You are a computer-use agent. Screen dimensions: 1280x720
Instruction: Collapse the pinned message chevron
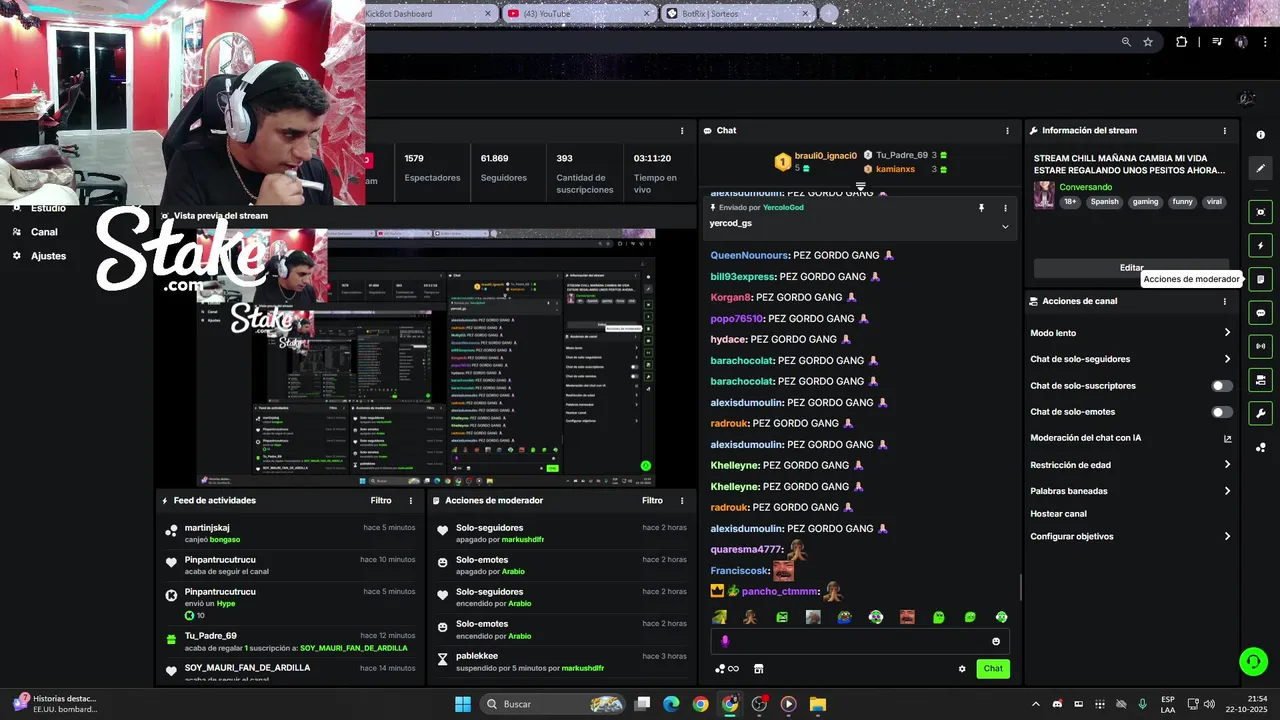click(1005, 227)
